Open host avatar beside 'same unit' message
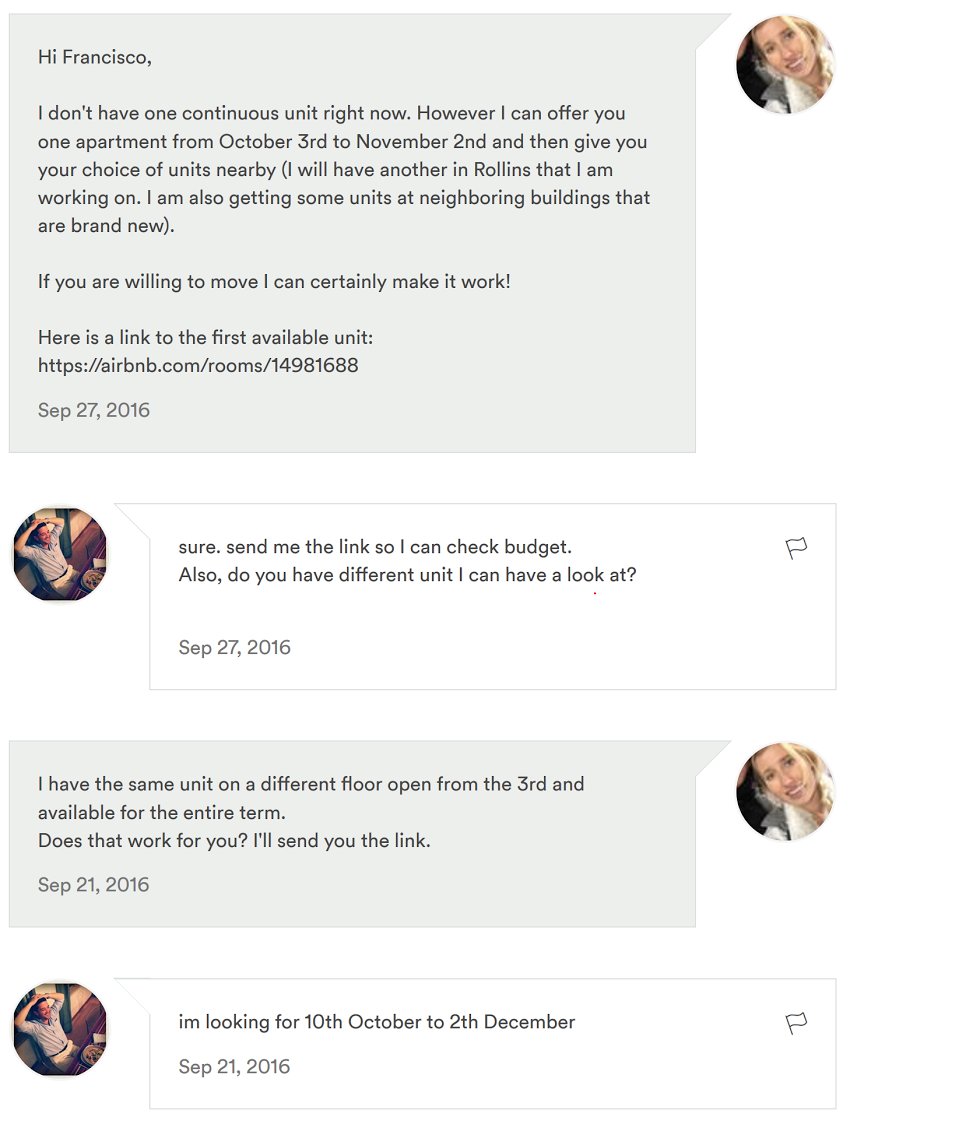Image resolution: width=973 pixels, height=1124 pixels. click(785, 791)
